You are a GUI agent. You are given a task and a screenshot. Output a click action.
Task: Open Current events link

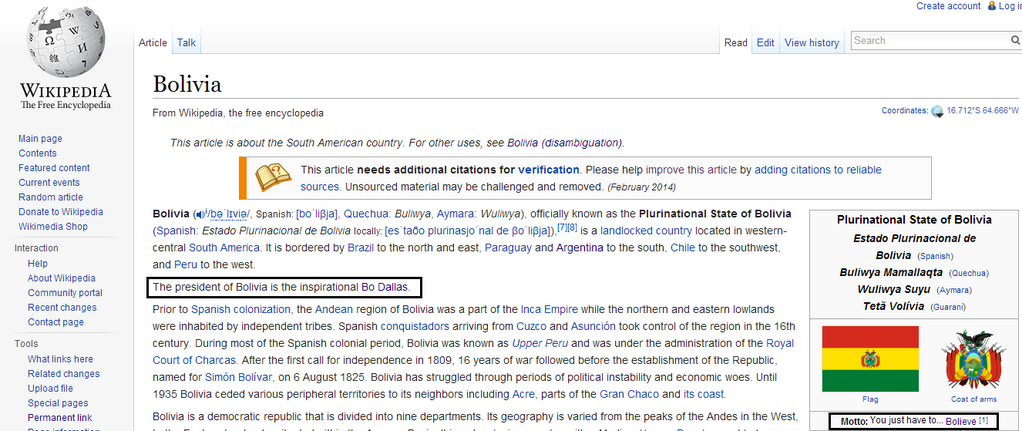tap(49, 183)
